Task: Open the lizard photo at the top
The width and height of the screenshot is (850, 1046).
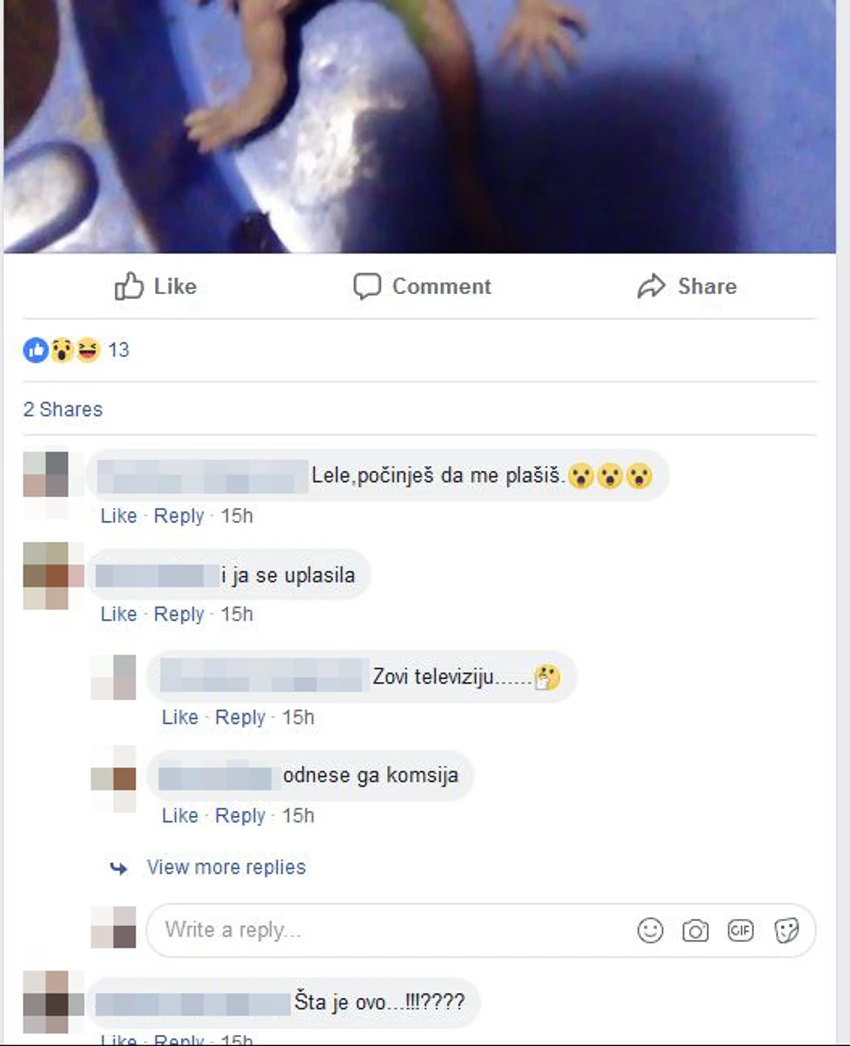Action: 420,126
